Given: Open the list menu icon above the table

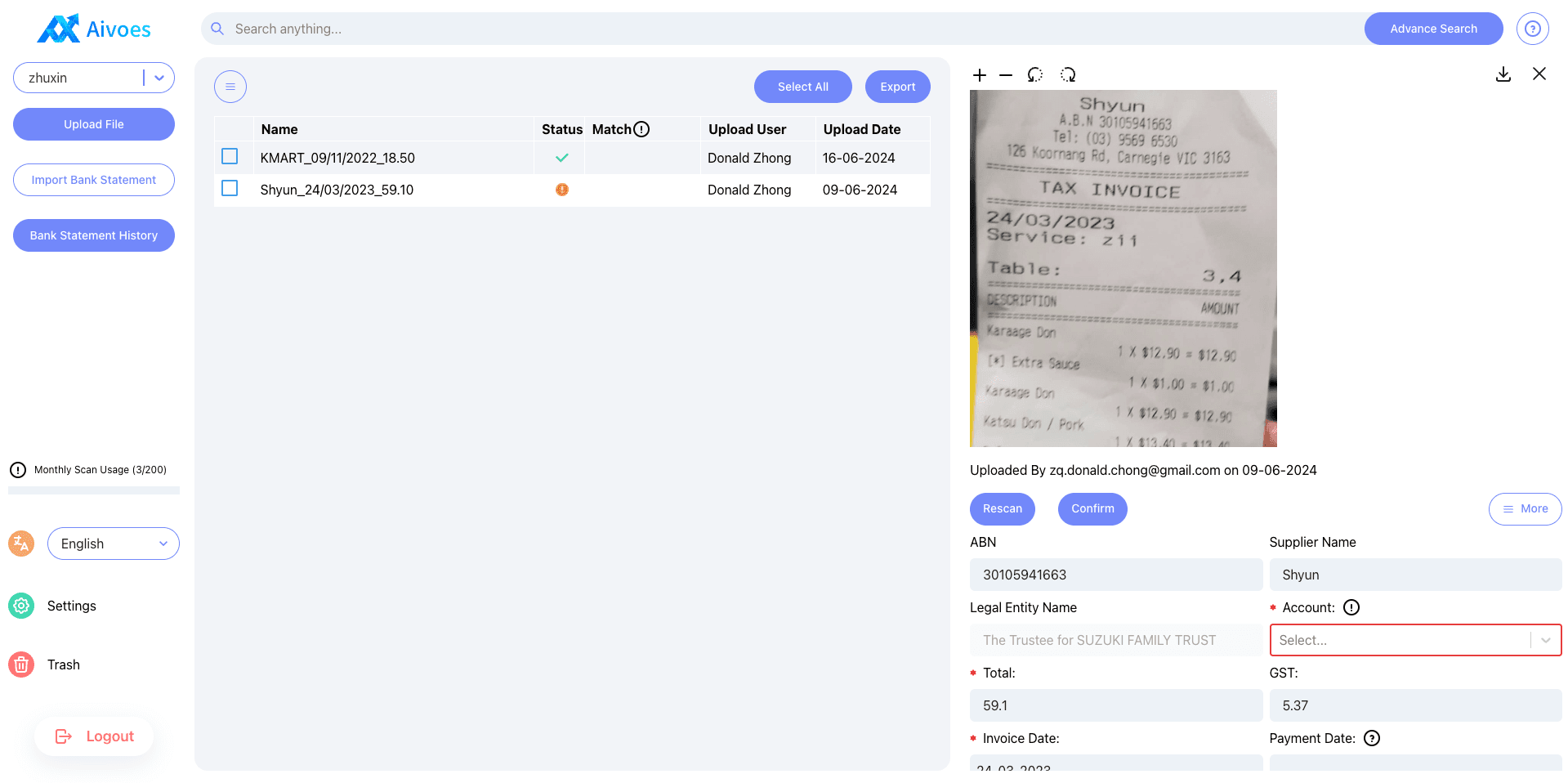Looking at the screenshot, I should tap(230, 87).
